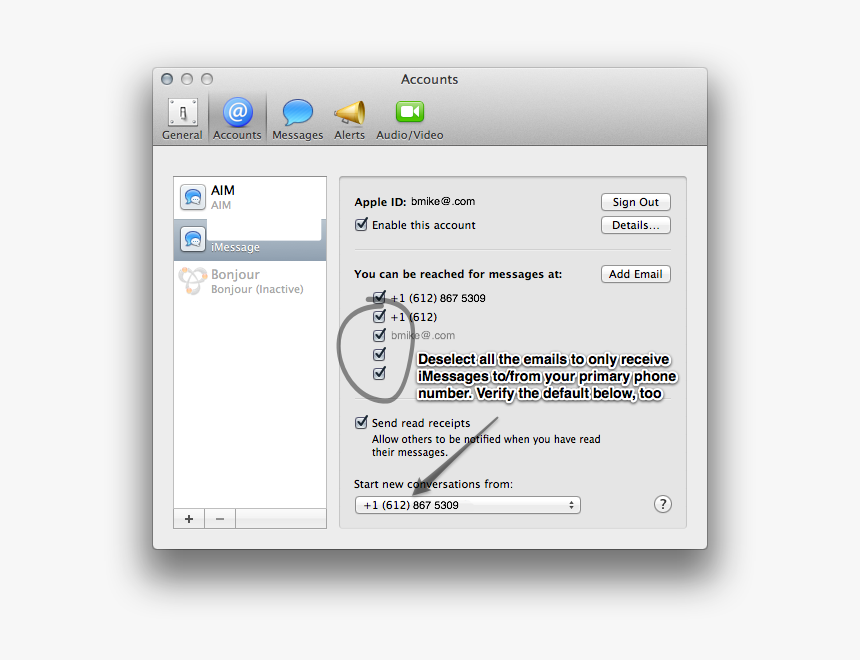Toggle Enable this account checkbox

pos(361,224)
